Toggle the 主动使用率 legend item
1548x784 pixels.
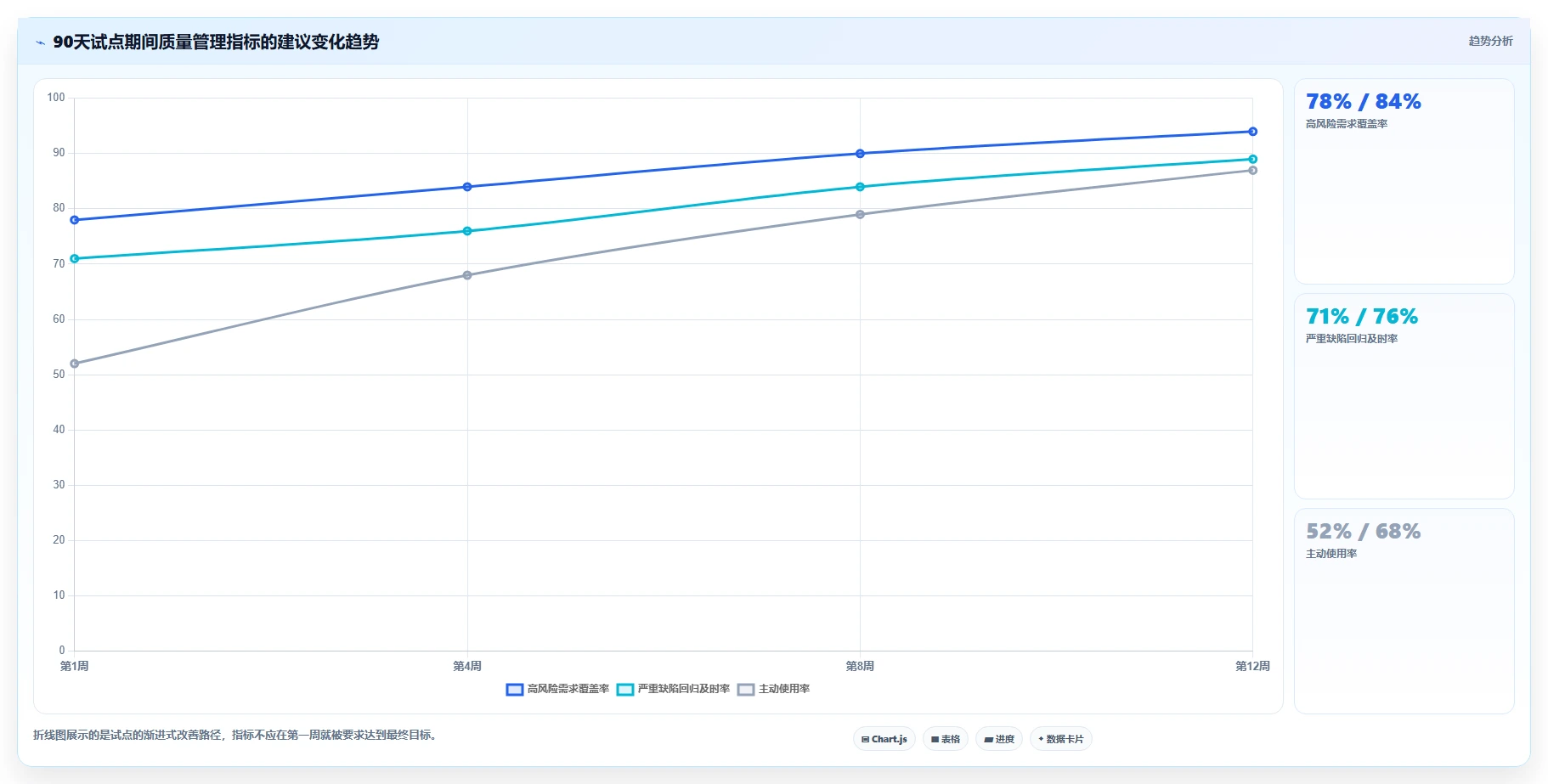point(773,689)
